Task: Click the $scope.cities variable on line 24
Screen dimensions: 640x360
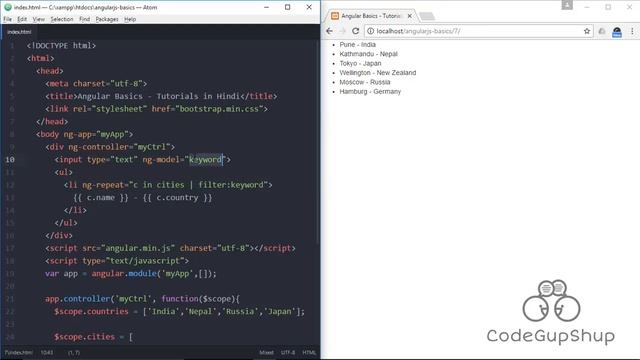Action: 84,337
